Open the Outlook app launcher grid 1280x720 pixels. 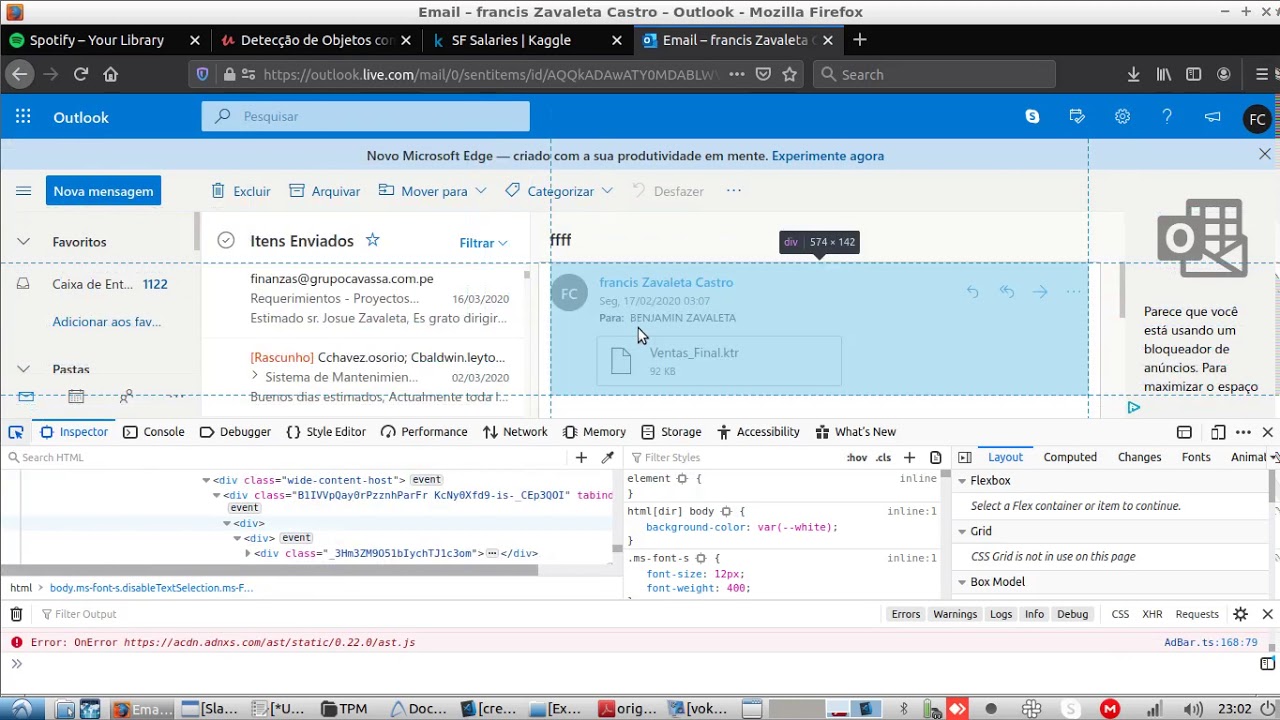point(23,117)
